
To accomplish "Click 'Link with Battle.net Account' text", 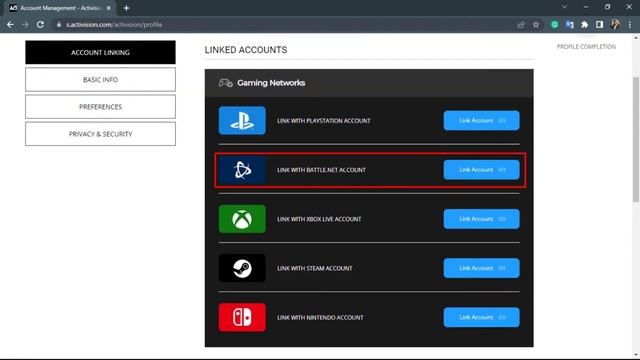I will coord(321,170).
